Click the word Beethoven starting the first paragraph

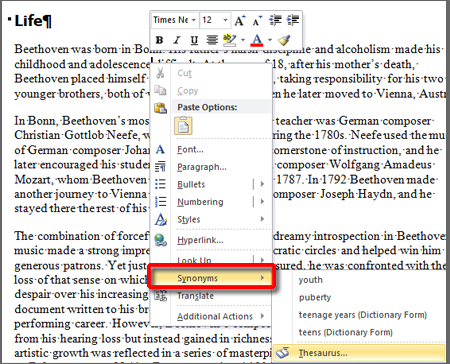[x=42, y=49]
